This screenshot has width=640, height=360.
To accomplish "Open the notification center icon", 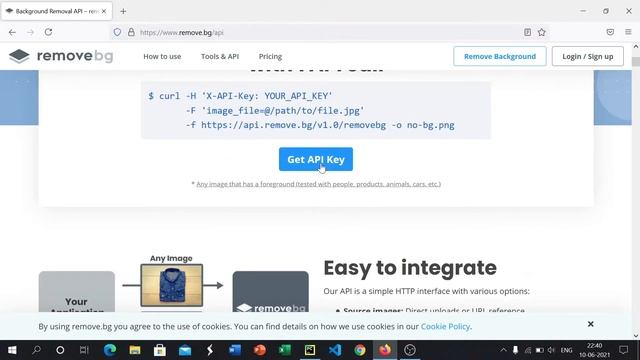I will (x=623, y=350).
